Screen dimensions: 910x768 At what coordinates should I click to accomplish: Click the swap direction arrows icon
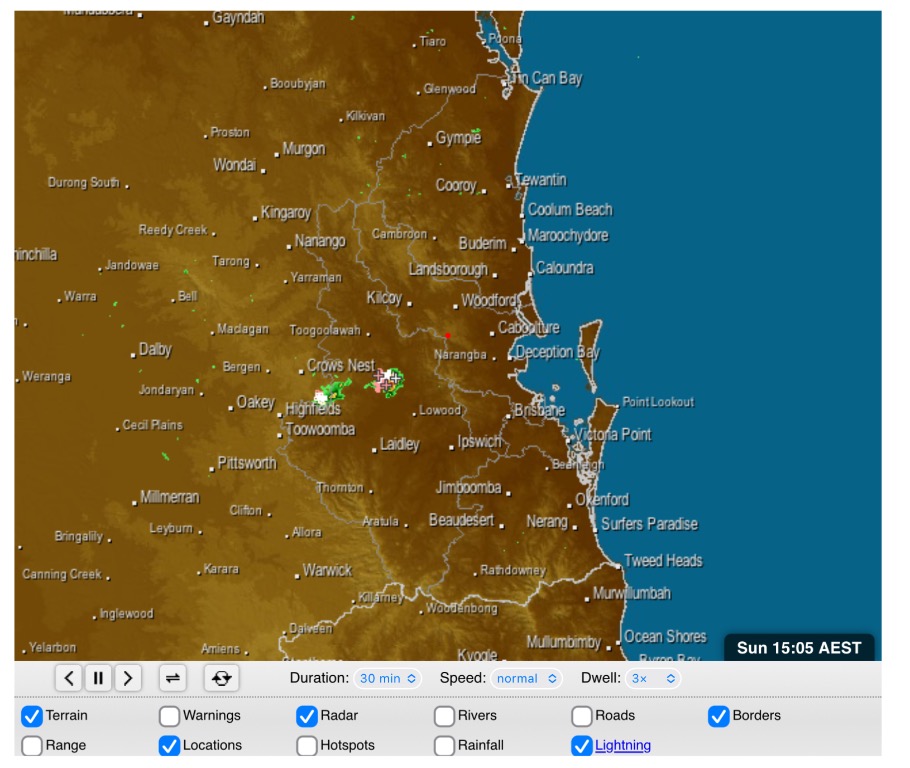tap(173, 678)
